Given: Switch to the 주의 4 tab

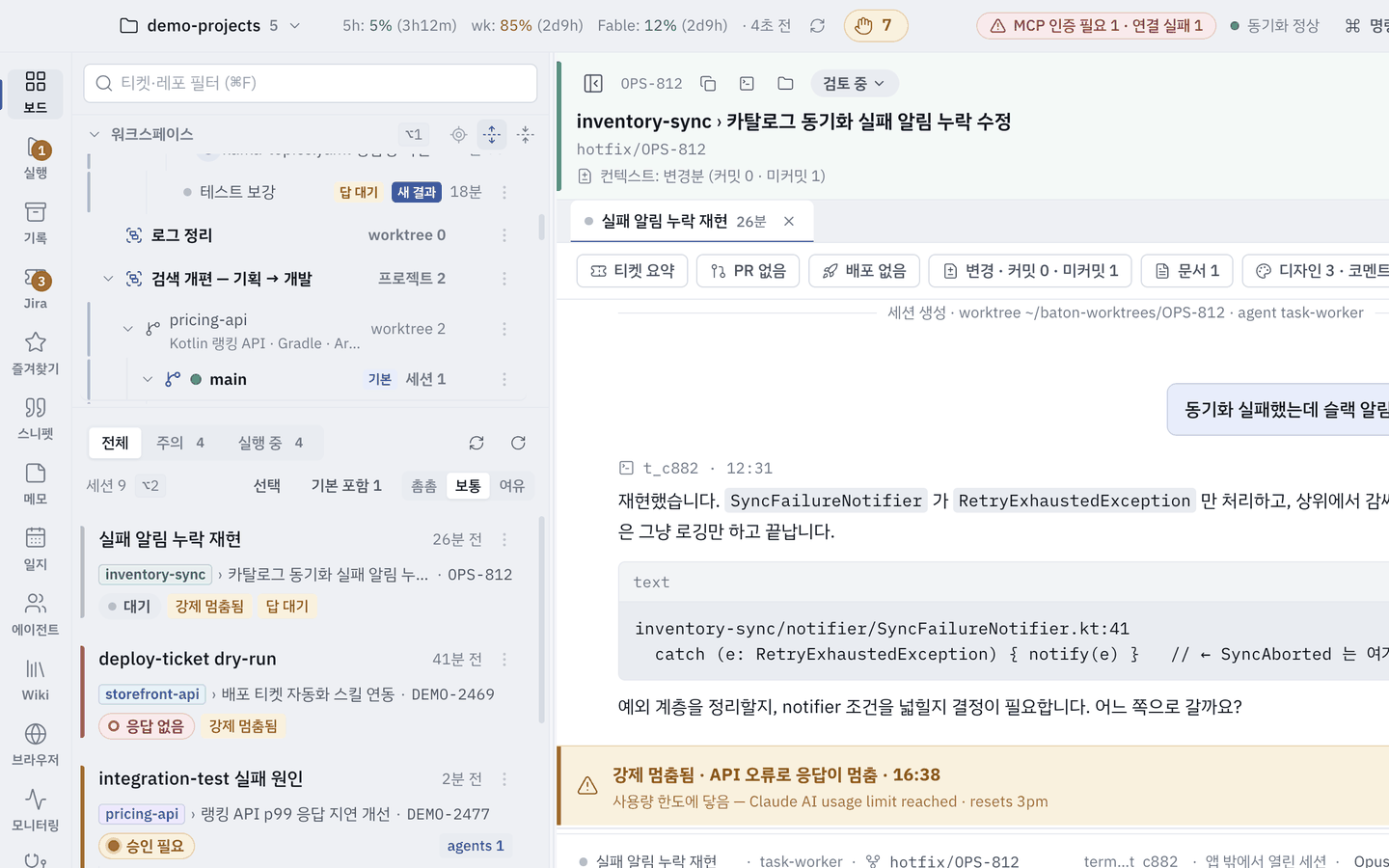Looking at the screenshot, I should click(180, 443).
